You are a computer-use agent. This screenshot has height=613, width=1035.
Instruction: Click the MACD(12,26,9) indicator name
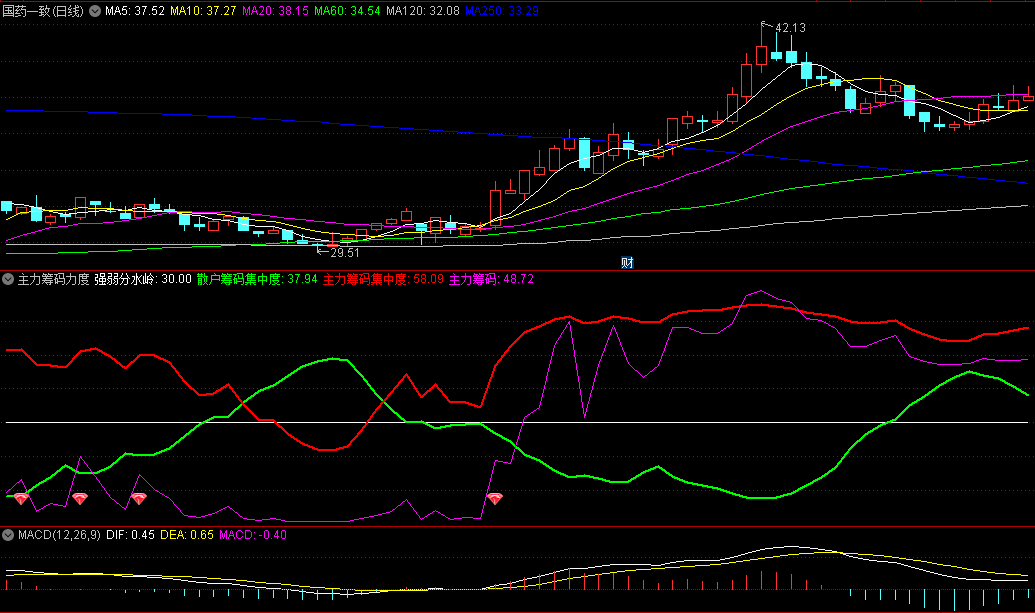[59, 535]
